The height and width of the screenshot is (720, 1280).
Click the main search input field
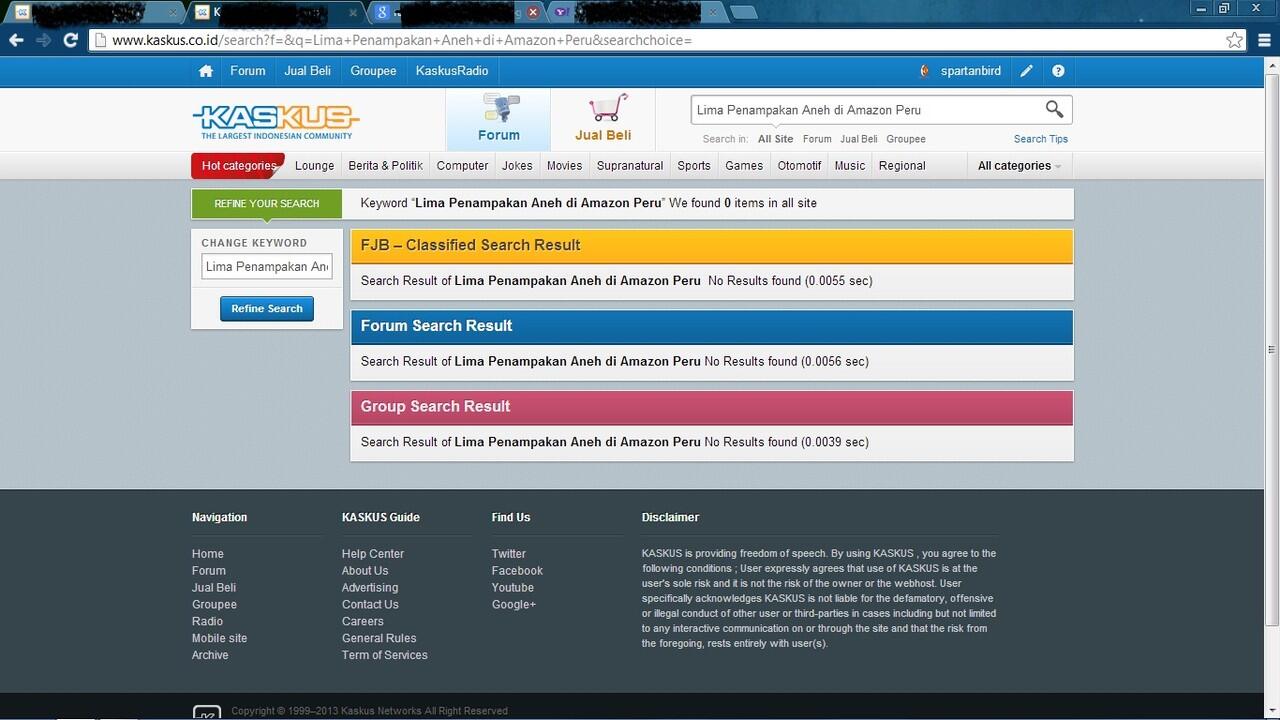click(866, 110)
